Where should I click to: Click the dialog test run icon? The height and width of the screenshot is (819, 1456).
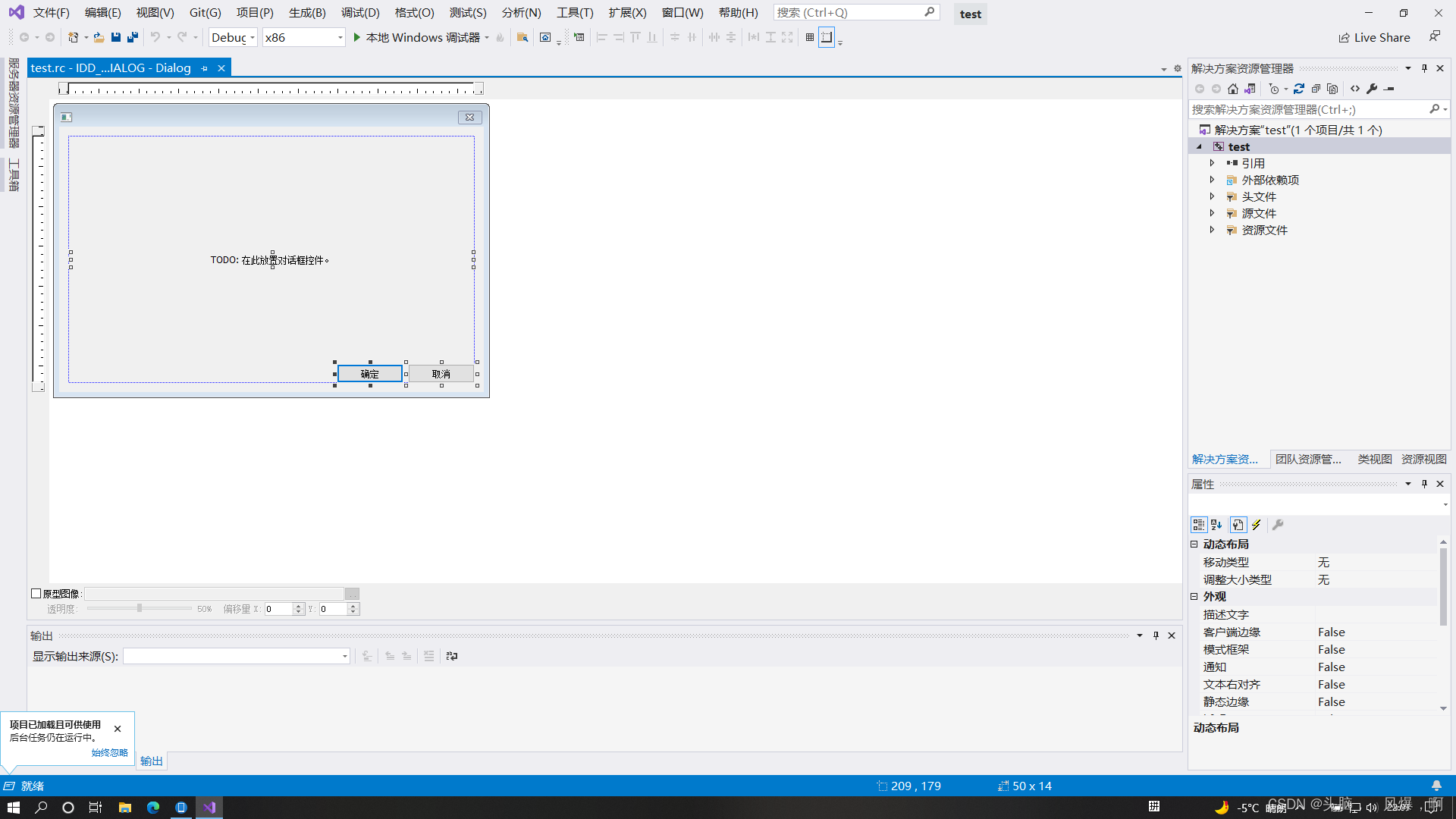pos(579,37)
